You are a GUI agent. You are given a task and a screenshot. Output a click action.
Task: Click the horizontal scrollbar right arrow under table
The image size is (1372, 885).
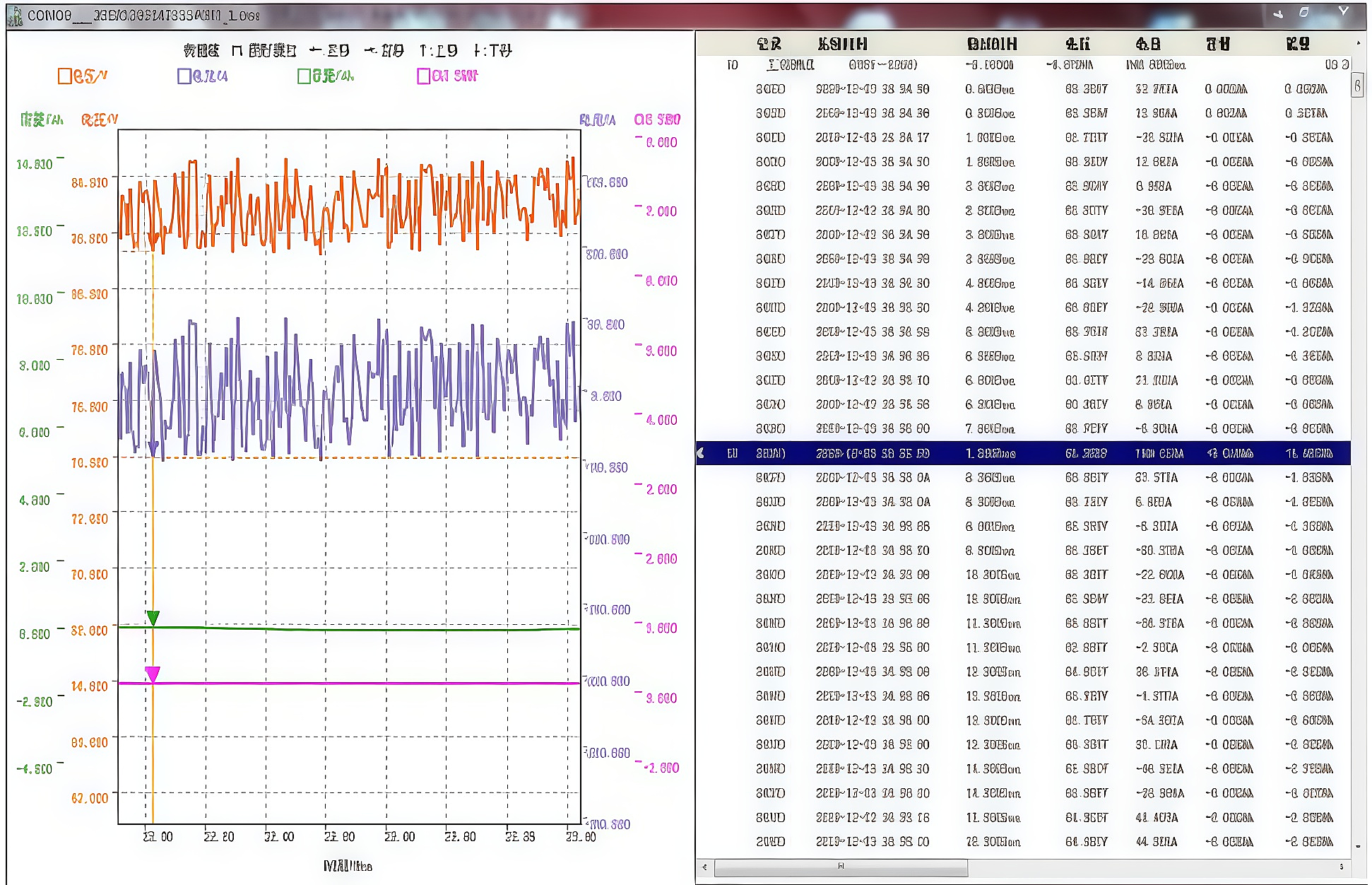[x=1341, y=867]
